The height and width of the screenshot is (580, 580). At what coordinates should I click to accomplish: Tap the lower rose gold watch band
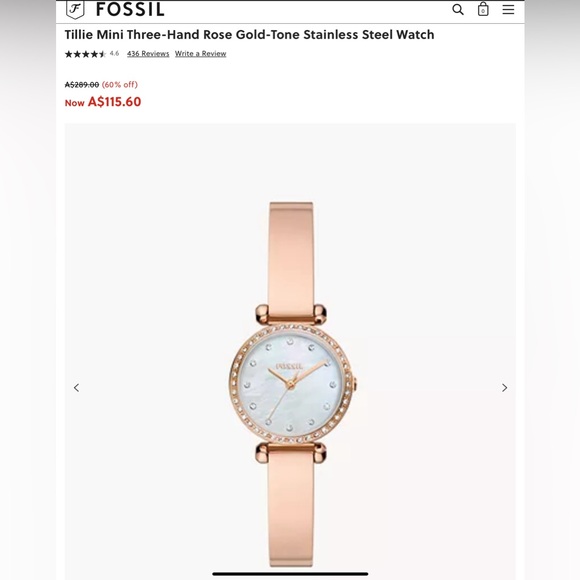[291, 512]
